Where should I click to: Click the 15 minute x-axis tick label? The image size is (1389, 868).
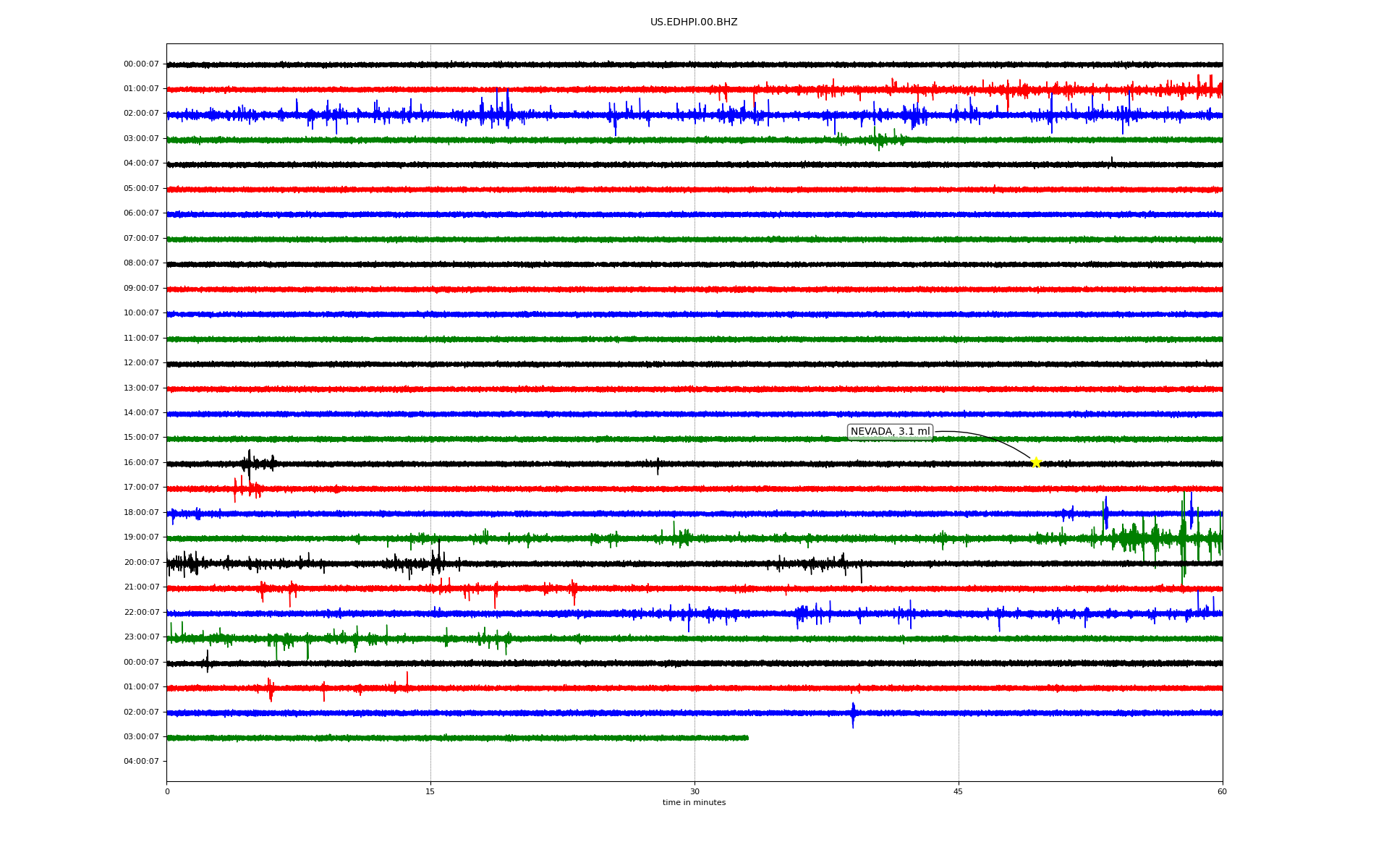click(x=430, y=791)
